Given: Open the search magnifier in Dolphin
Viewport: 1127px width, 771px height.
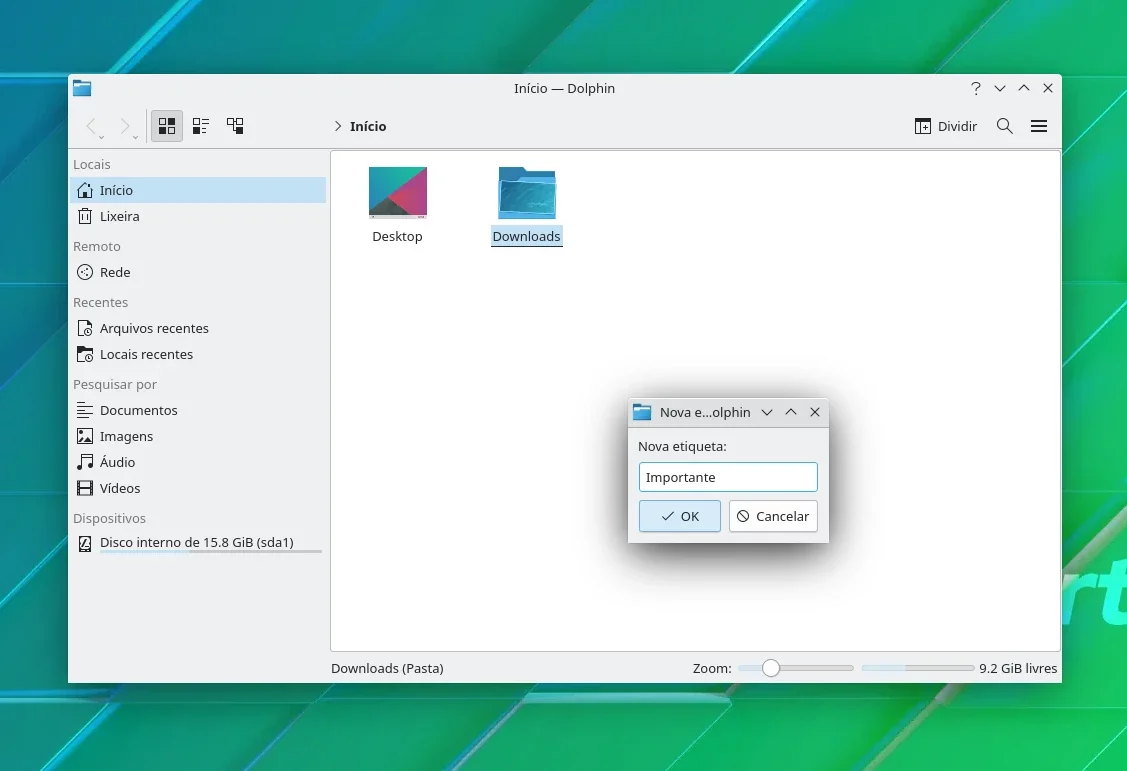Looking at the screenshot, I should [x=1005, y=126].
